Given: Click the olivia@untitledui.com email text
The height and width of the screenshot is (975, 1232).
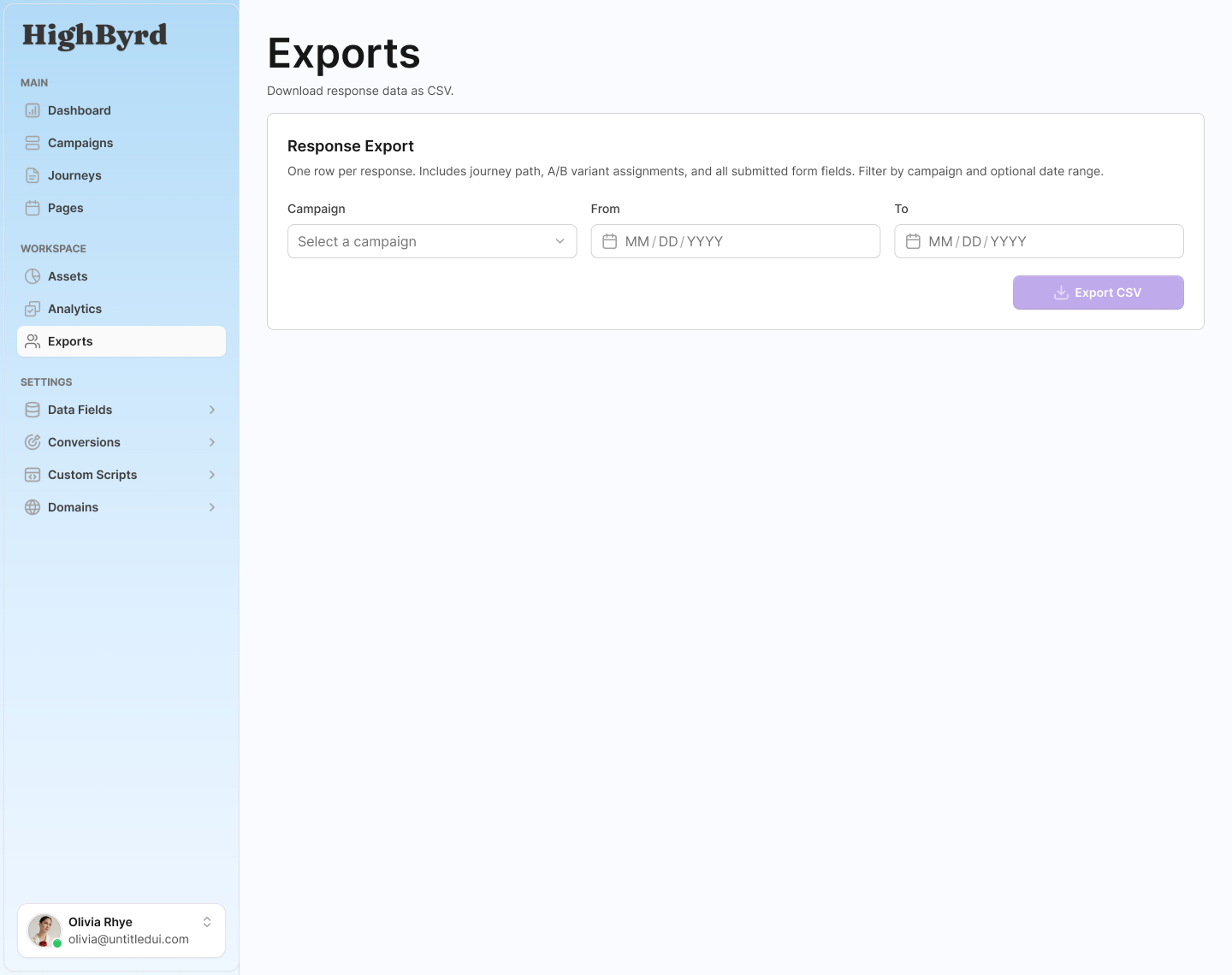Looking at the screenshot, I should [x=128, y=939].
